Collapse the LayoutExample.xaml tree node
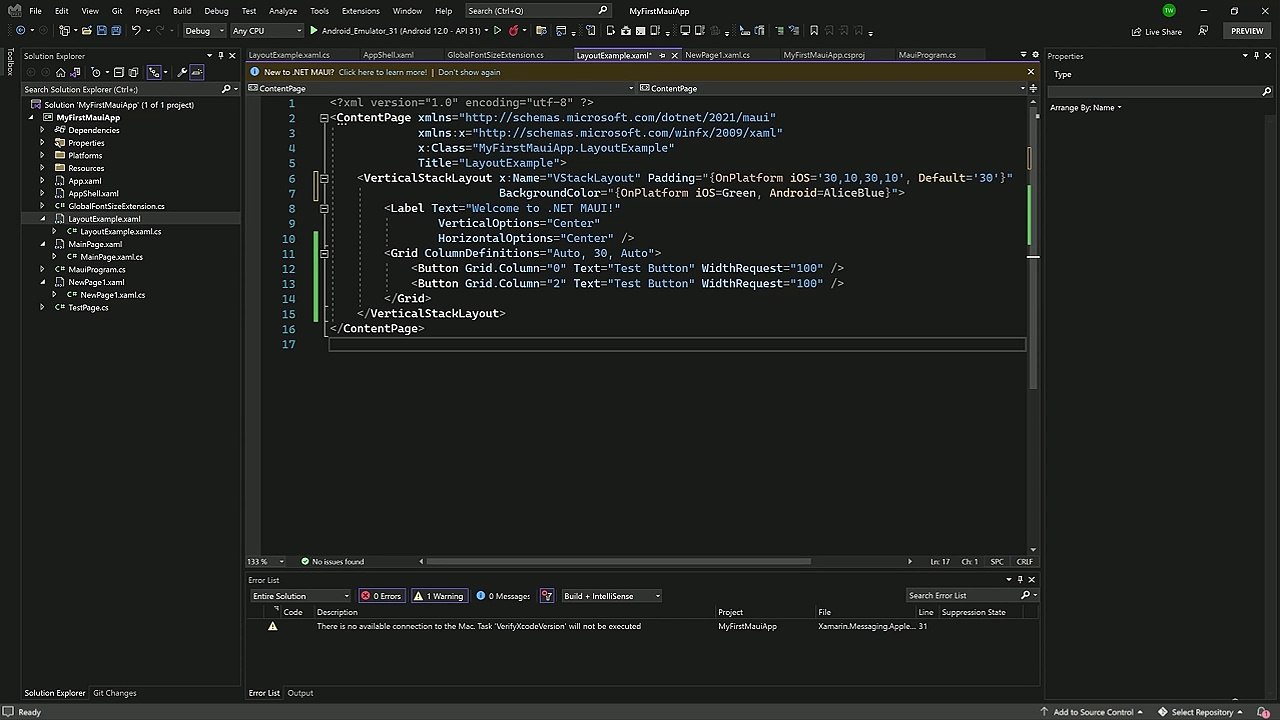 (42, 219)
